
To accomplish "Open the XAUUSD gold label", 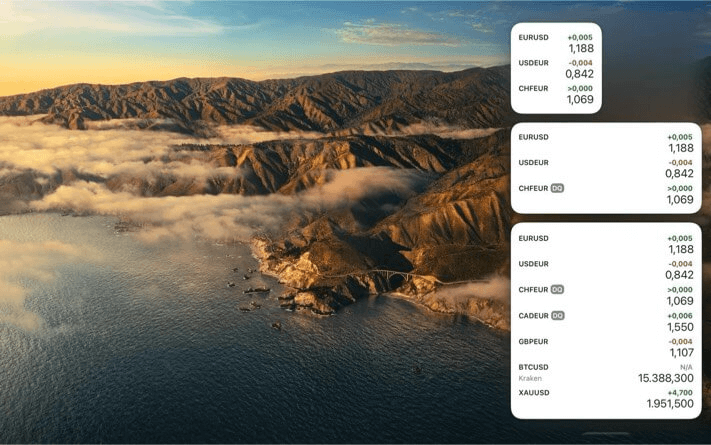I will 533,393.
